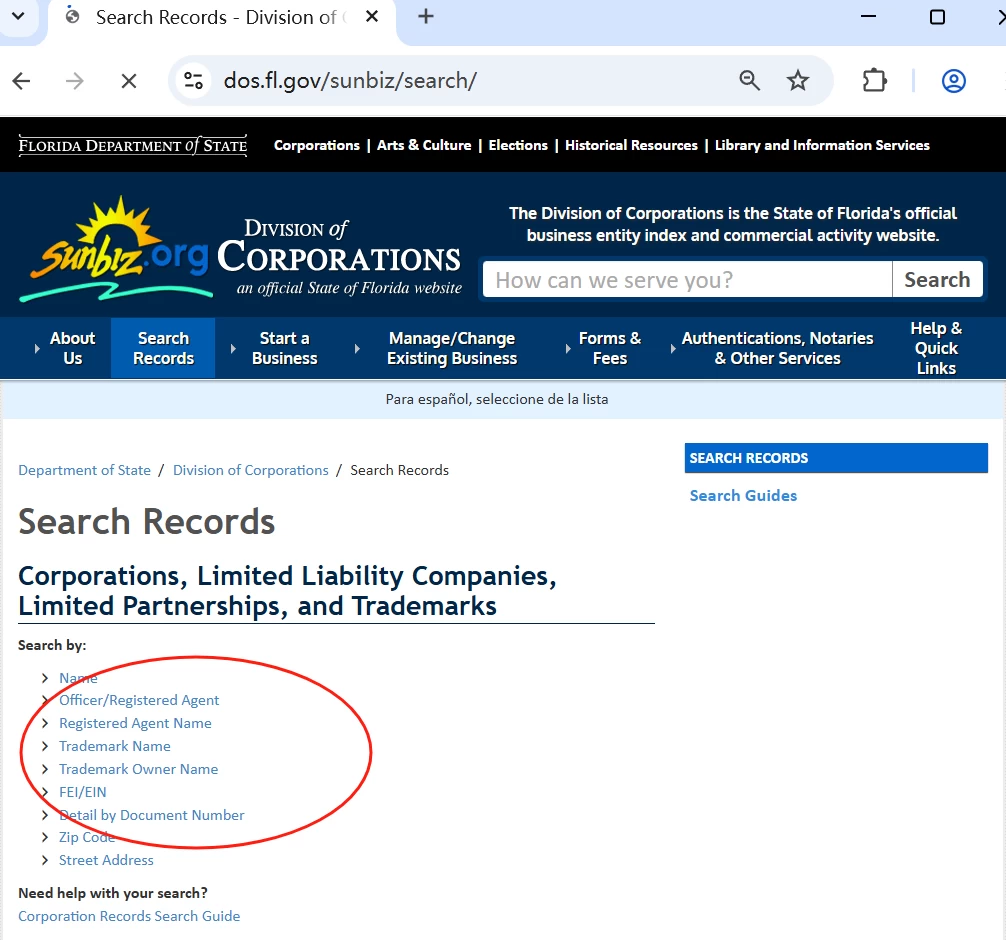Open the extensions puzzle icon
1006x940 pixels.
pos(874,81)
